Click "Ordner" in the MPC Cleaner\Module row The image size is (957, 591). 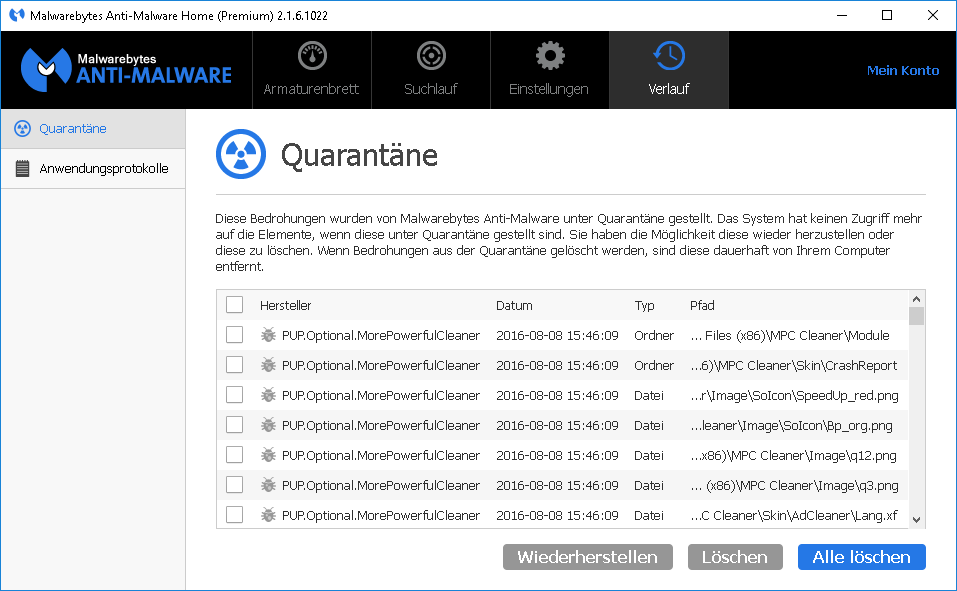point(654,335)
